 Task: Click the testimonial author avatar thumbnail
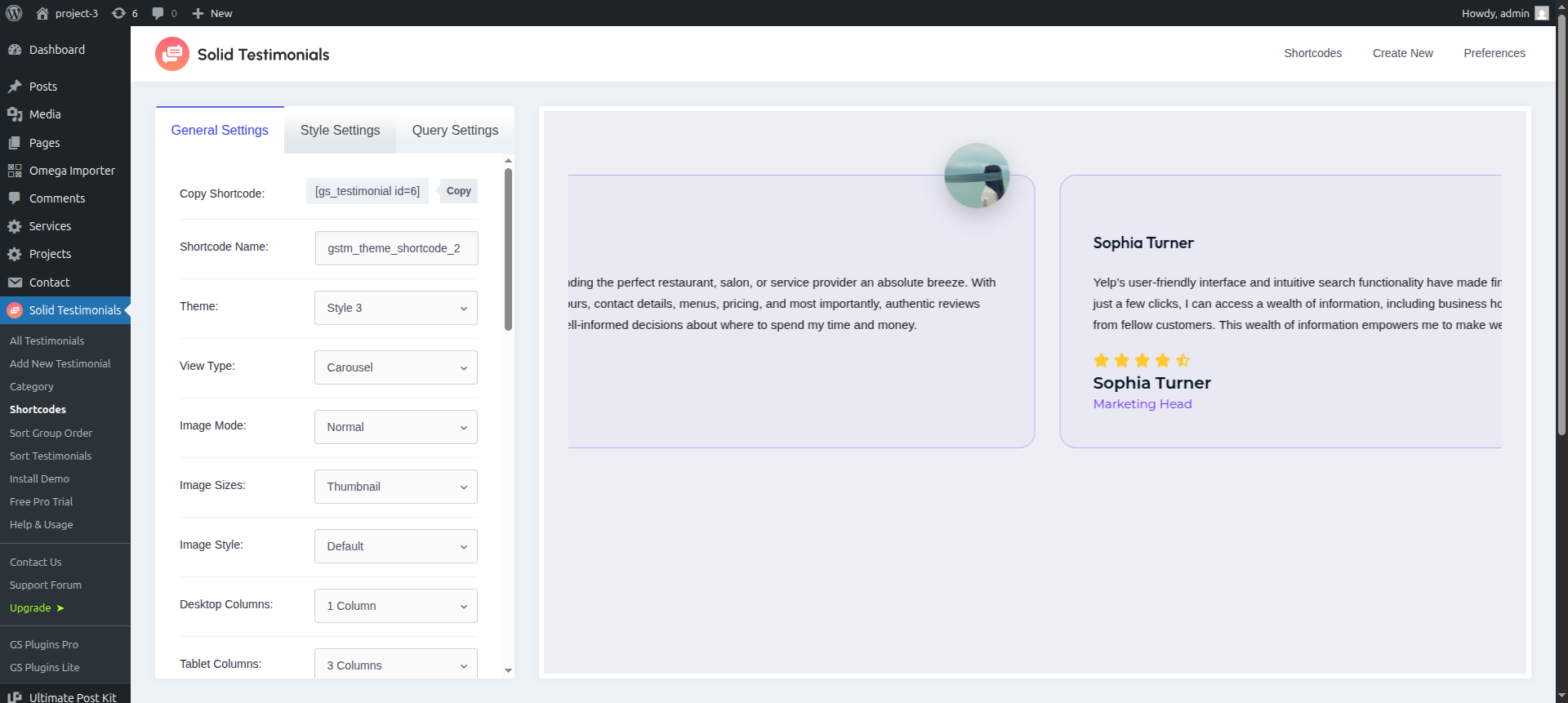click(977, 176)
